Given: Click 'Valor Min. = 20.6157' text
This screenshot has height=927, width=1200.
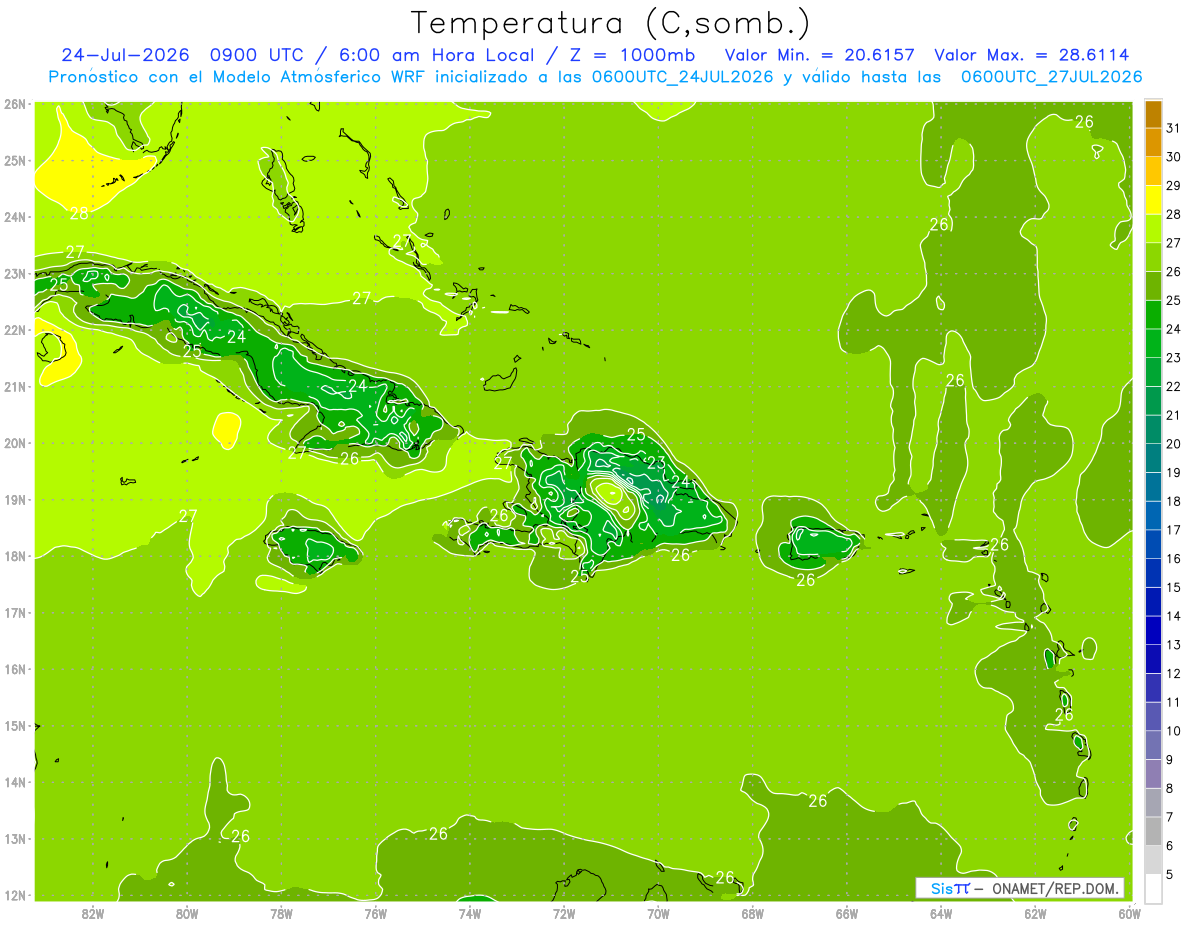Looking at the screenshot, I should pos(821,55).
